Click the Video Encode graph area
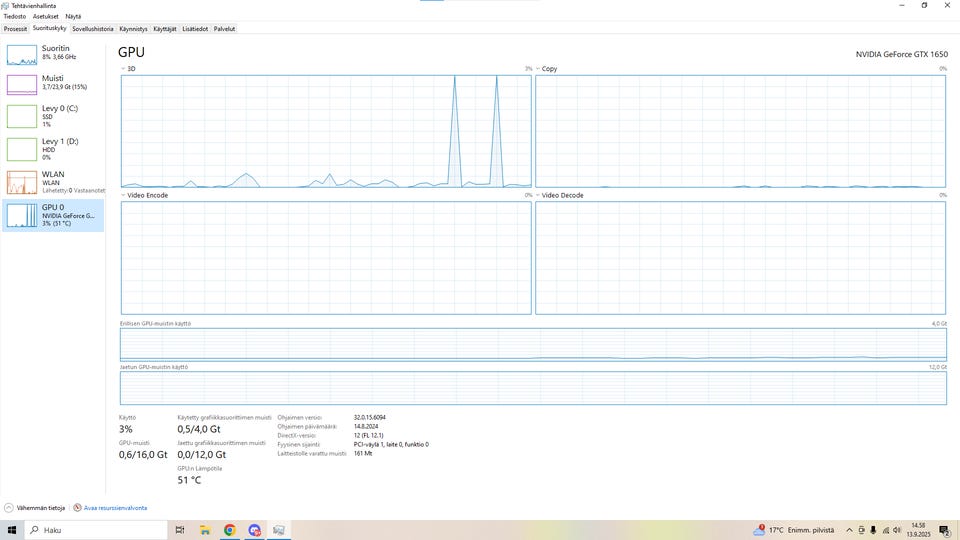The image size is (960, 540). (326, 258)
